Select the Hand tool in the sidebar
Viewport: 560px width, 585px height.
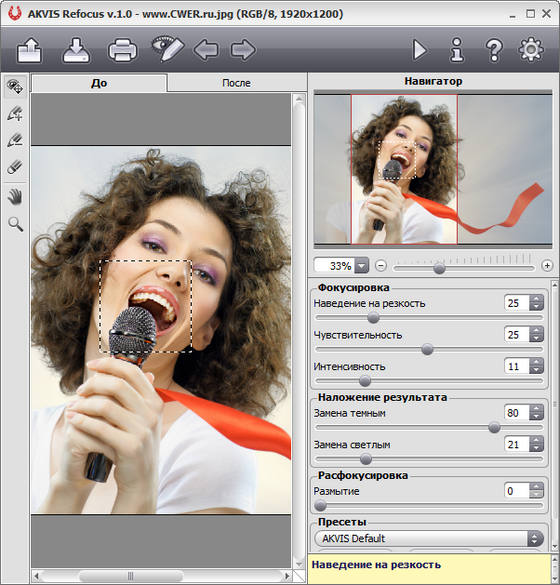click(15, 197)
